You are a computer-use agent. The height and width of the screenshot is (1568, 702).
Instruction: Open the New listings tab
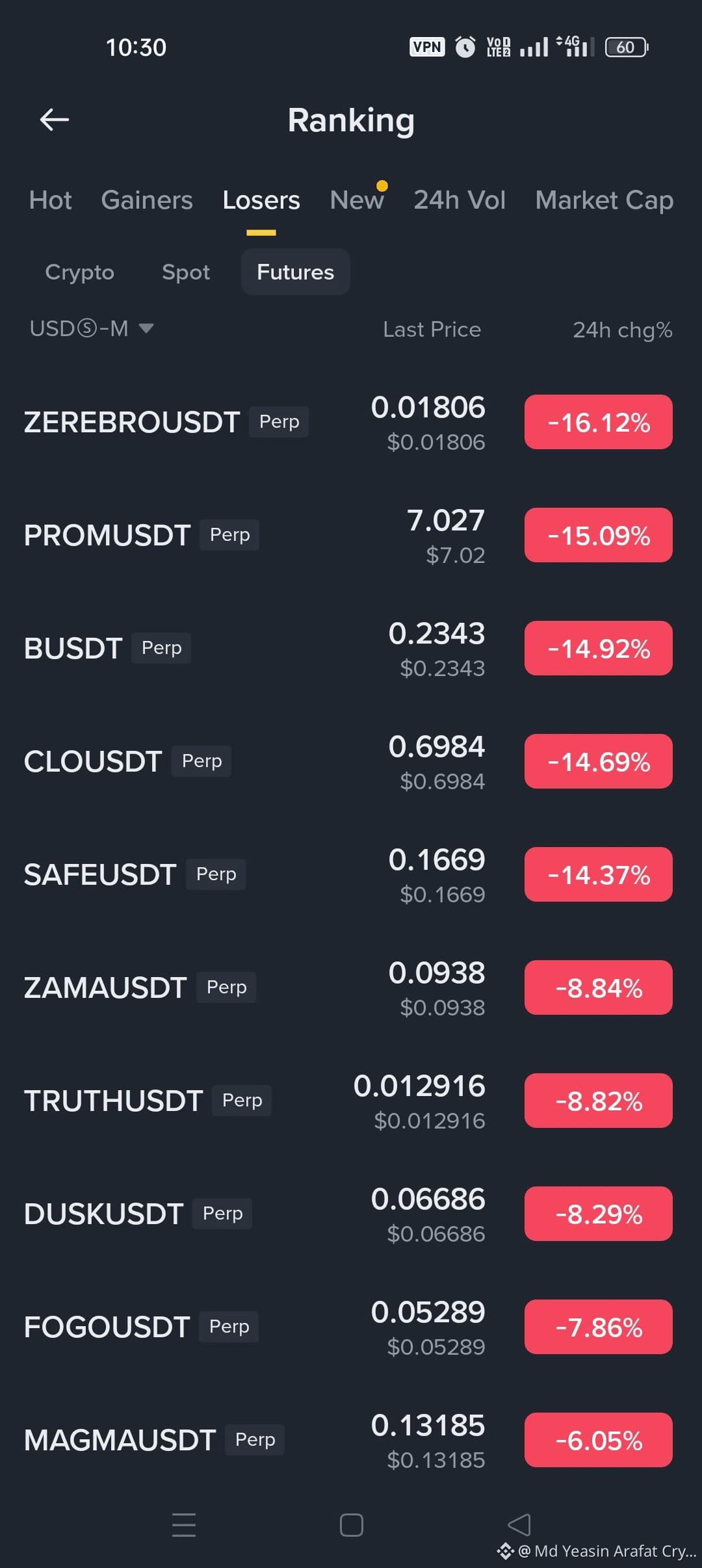coord(357,200)
